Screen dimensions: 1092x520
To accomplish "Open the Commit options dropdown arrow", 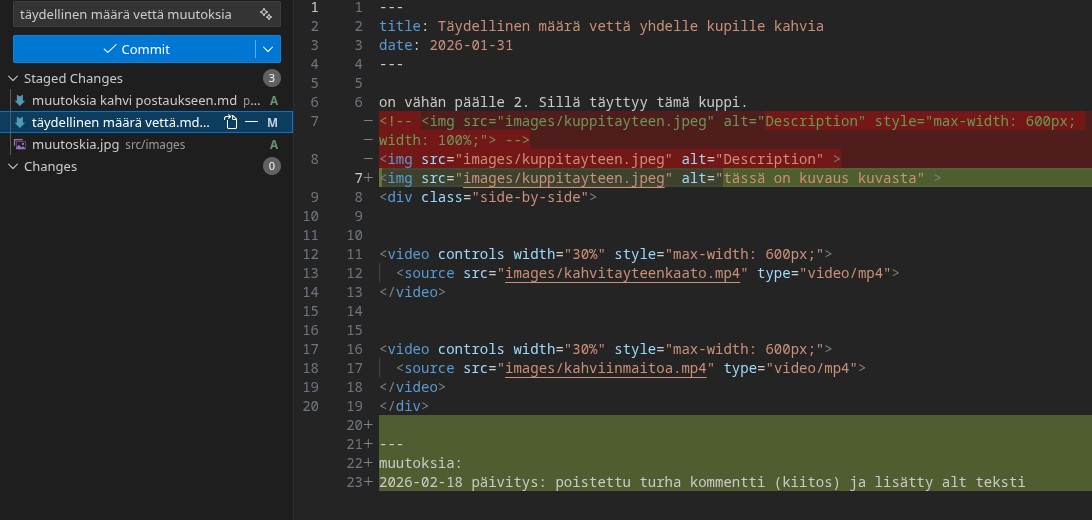I will tap(268, 49).
